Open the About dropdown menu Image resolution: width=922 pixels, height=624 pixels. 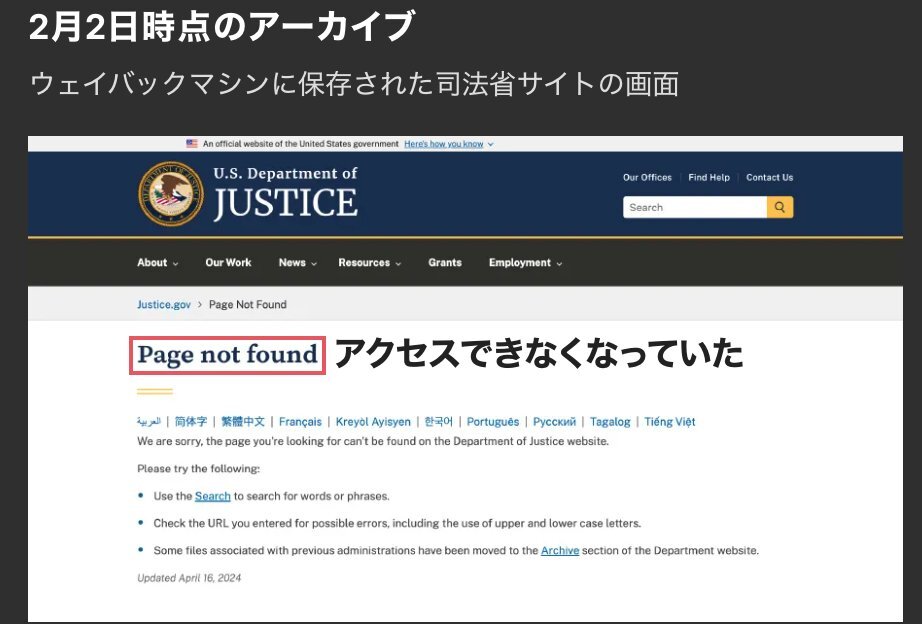tap(158, 263)
